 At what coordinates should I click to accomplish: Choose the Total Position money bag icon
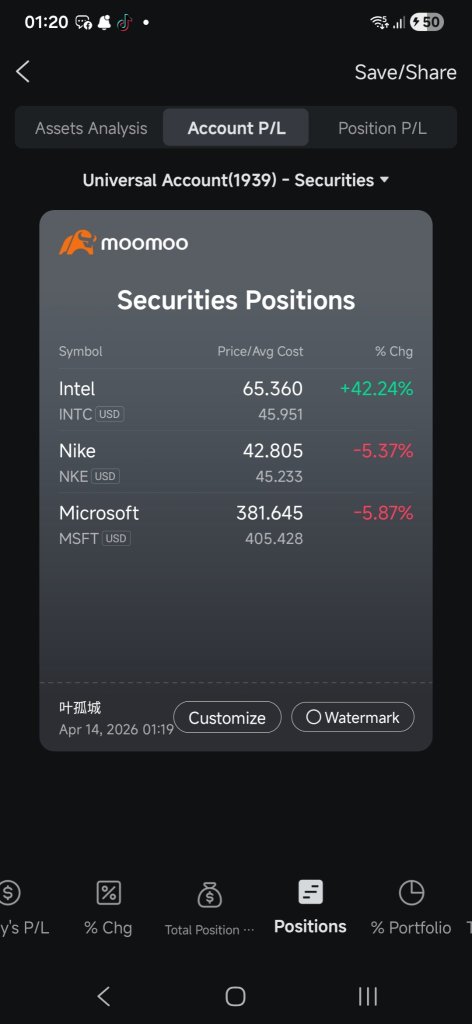coord(210,895)
